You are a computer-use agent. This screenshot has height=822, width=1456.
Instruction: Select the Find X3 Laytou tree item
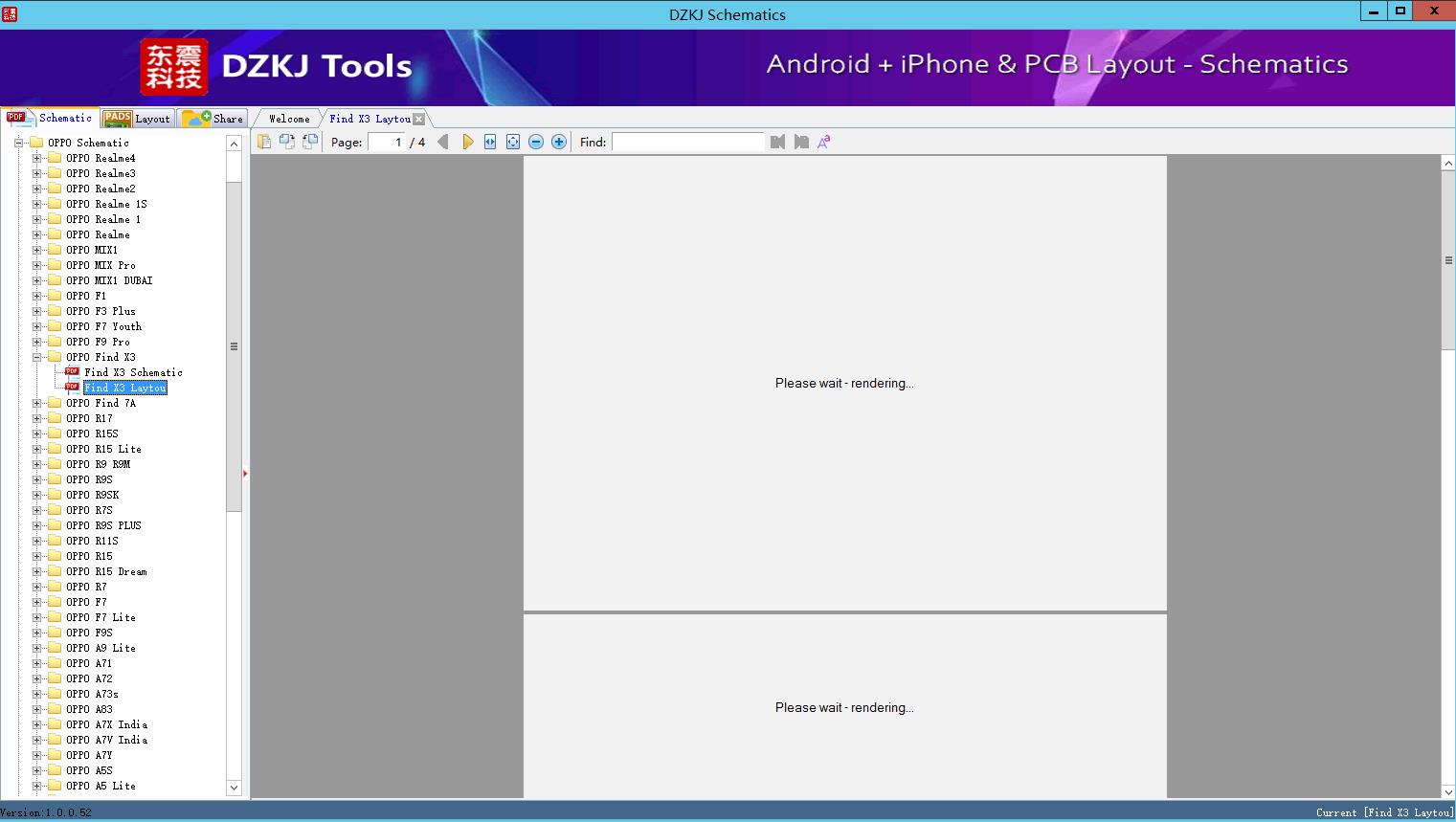click(125, 388)
